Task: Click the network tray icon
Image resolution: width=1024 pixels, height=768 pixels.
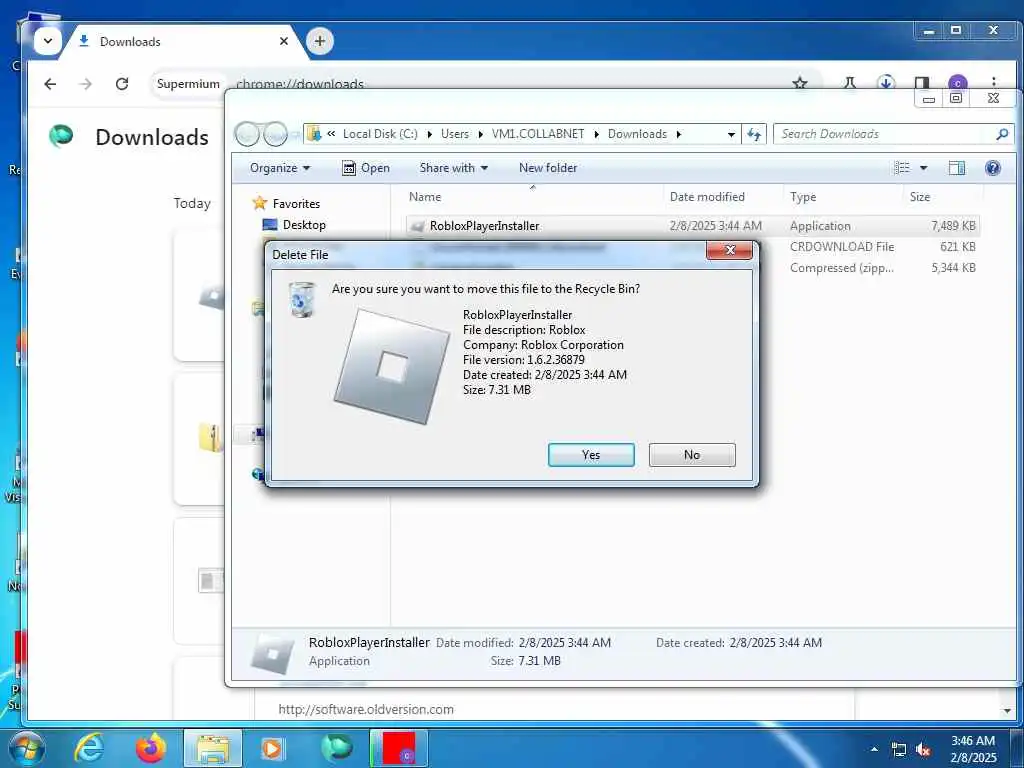Action: pos(899,750)
